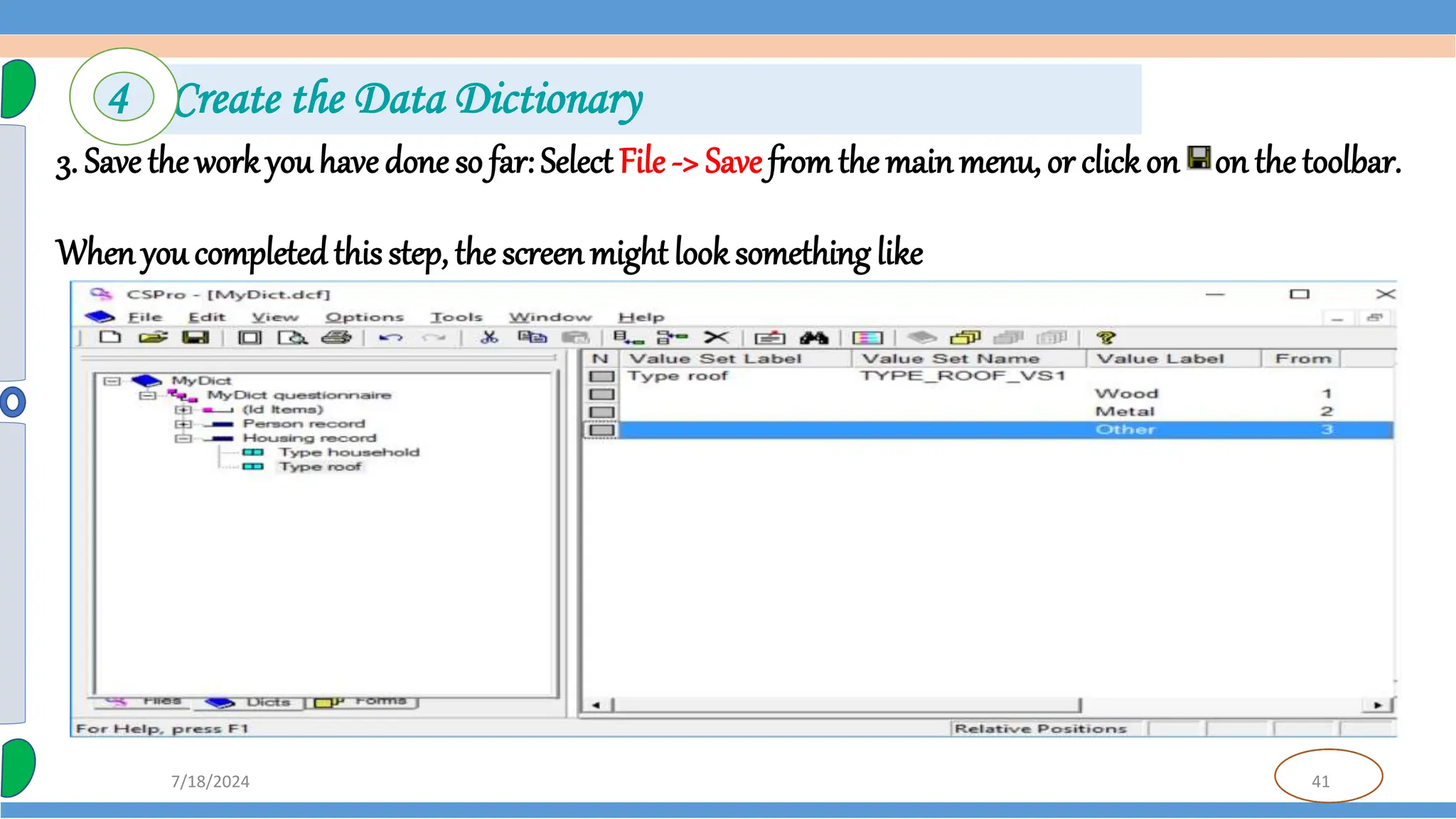
Task: Expand the (Id Items) node
Action: pyautogui.click(x=183, y=409)
